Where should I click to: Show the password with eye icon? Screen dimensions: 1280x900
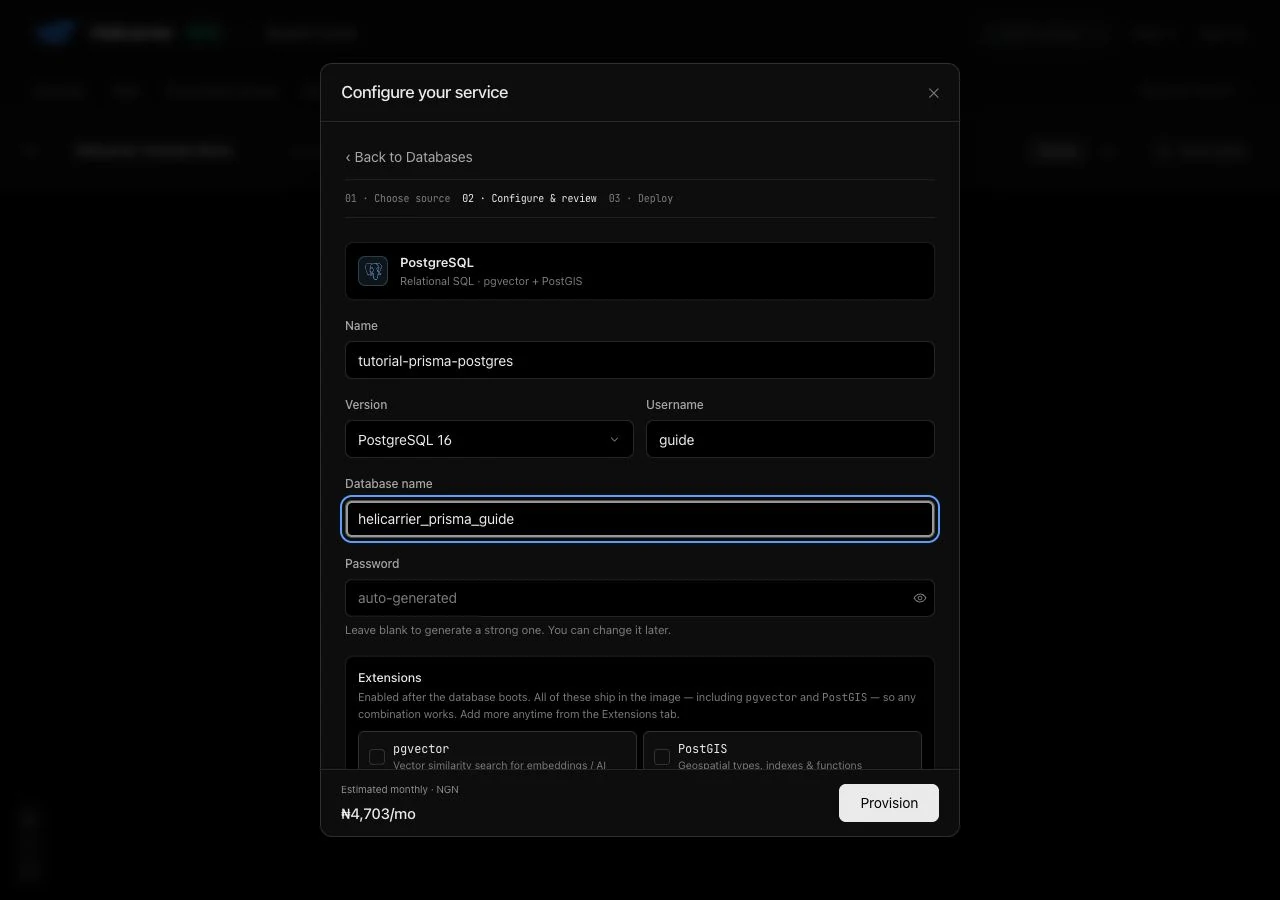click(x=920, y=598)
